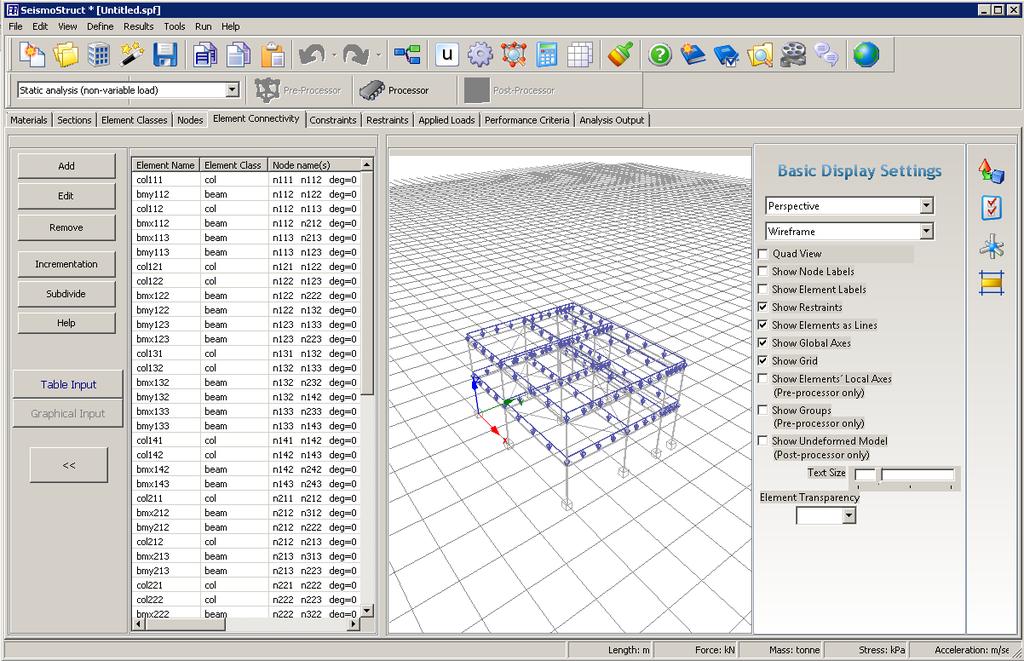Click the tree diagram toolbar icon
1024x661 pixels.
coord(407,54)
